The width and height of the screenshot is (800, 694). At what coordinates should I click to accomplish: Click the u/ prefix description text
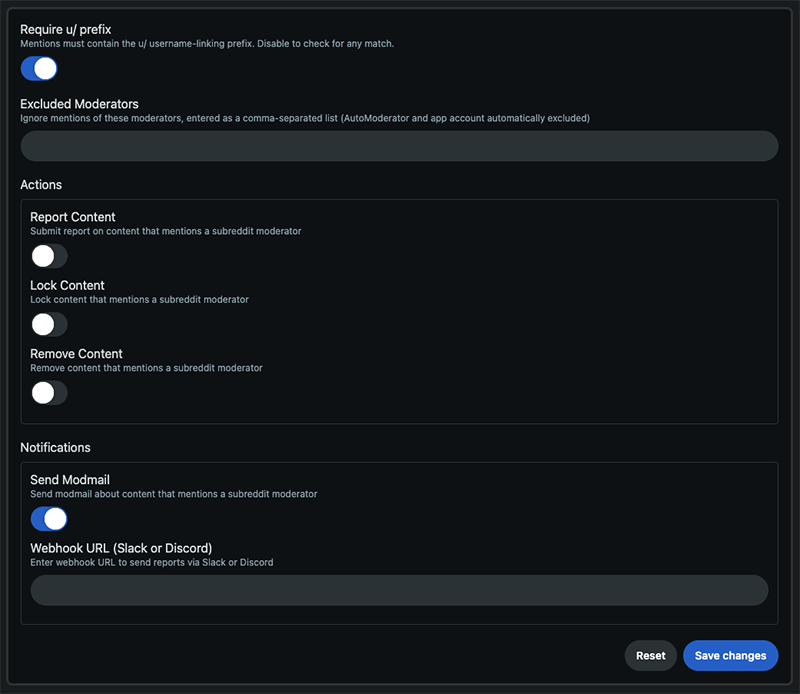click(207, 44)
